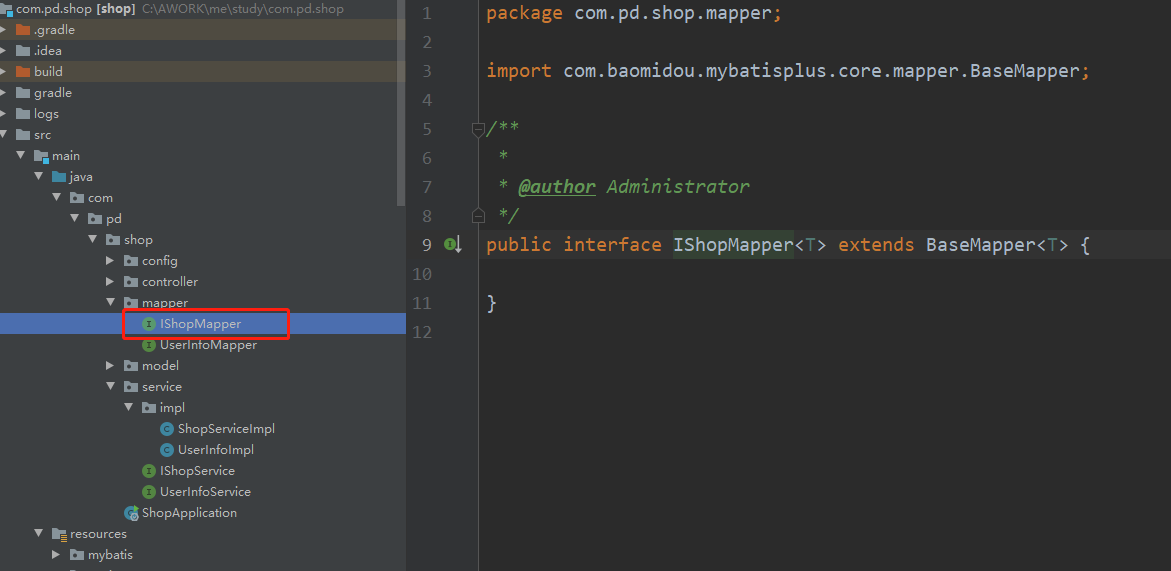This screenshot has width=1171, height=571.
Task: Click the .gradle folder icon
Action: point(22,30)
